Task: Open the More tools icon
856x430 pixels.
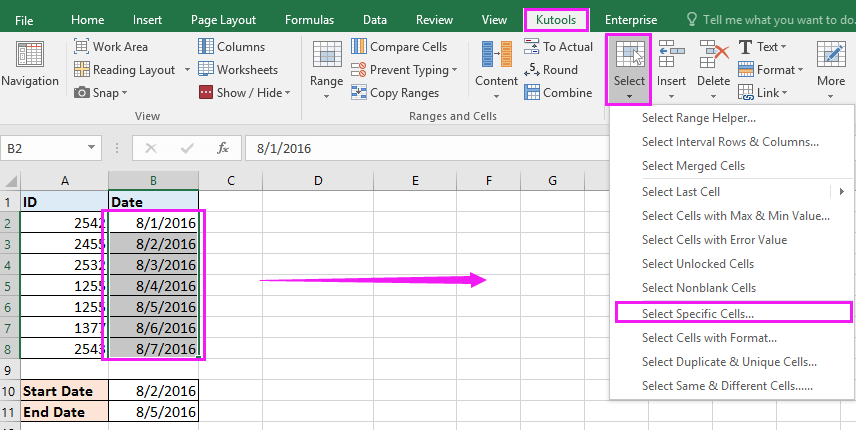Action: pyautogui.click(x=831, y=55)
